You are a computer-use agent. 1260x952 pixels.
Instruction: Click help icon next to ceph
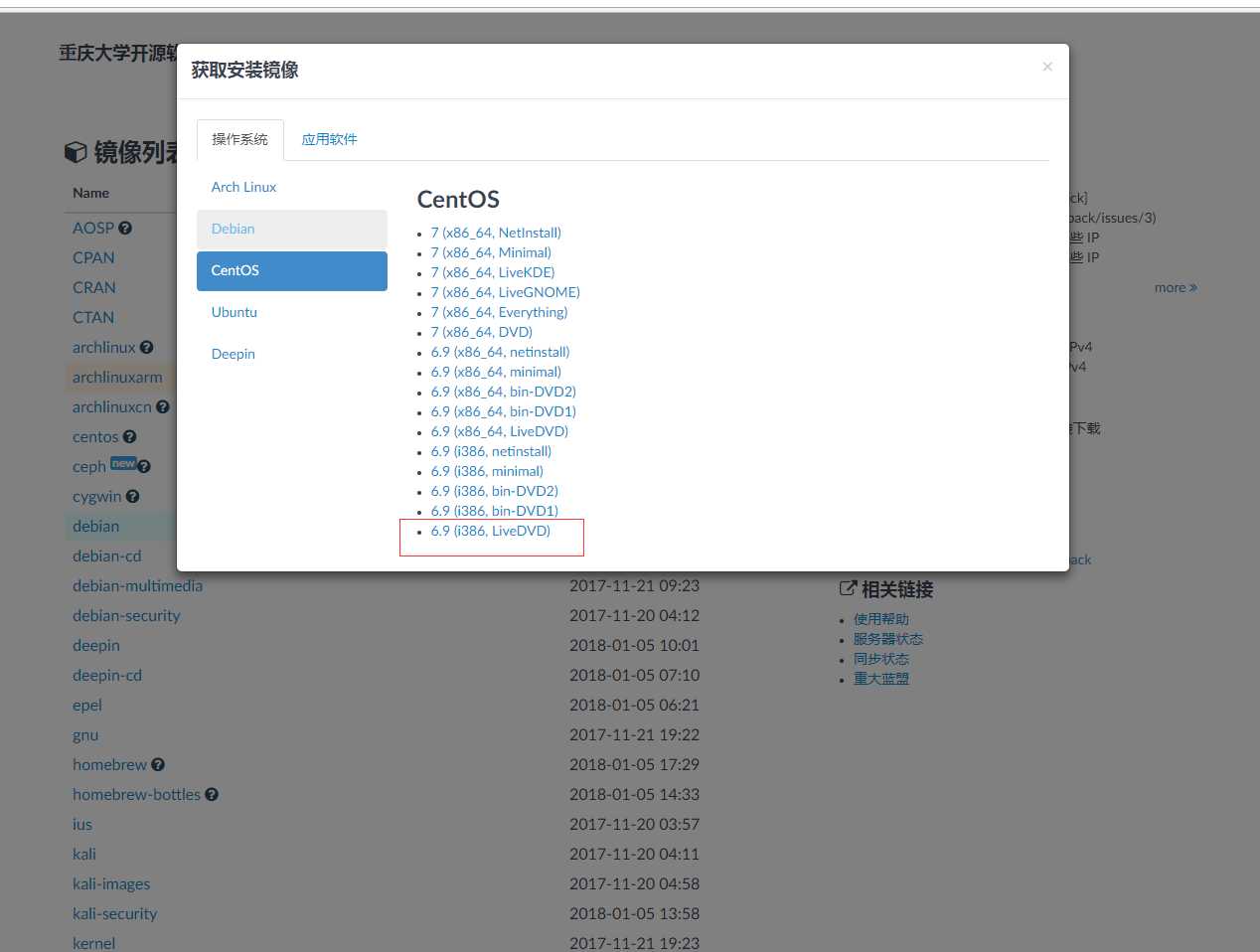(x=144, y=466)
